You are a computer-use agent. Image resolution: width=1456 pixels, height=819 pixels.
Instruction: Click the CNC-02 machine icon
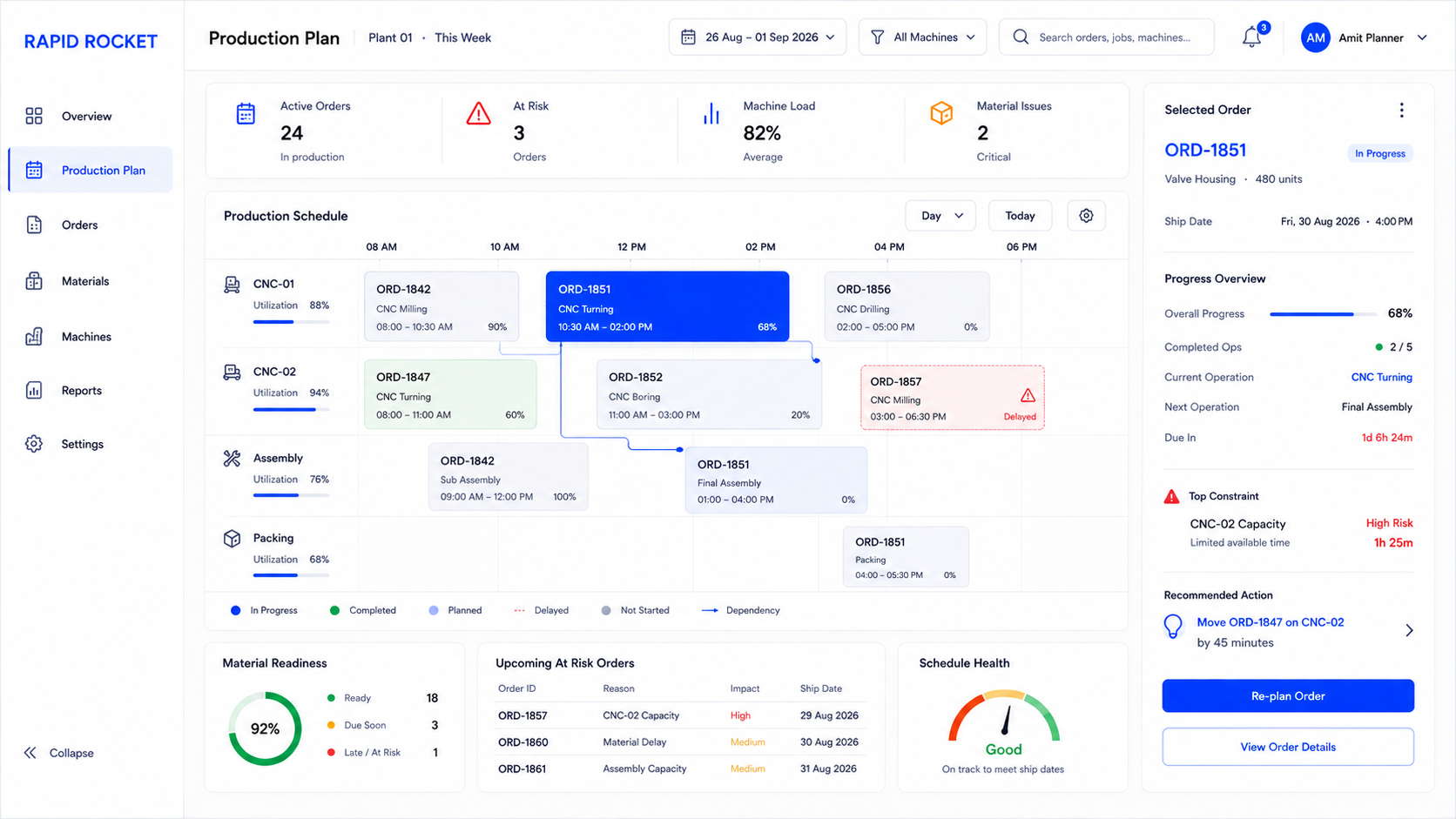pos(232,373)
